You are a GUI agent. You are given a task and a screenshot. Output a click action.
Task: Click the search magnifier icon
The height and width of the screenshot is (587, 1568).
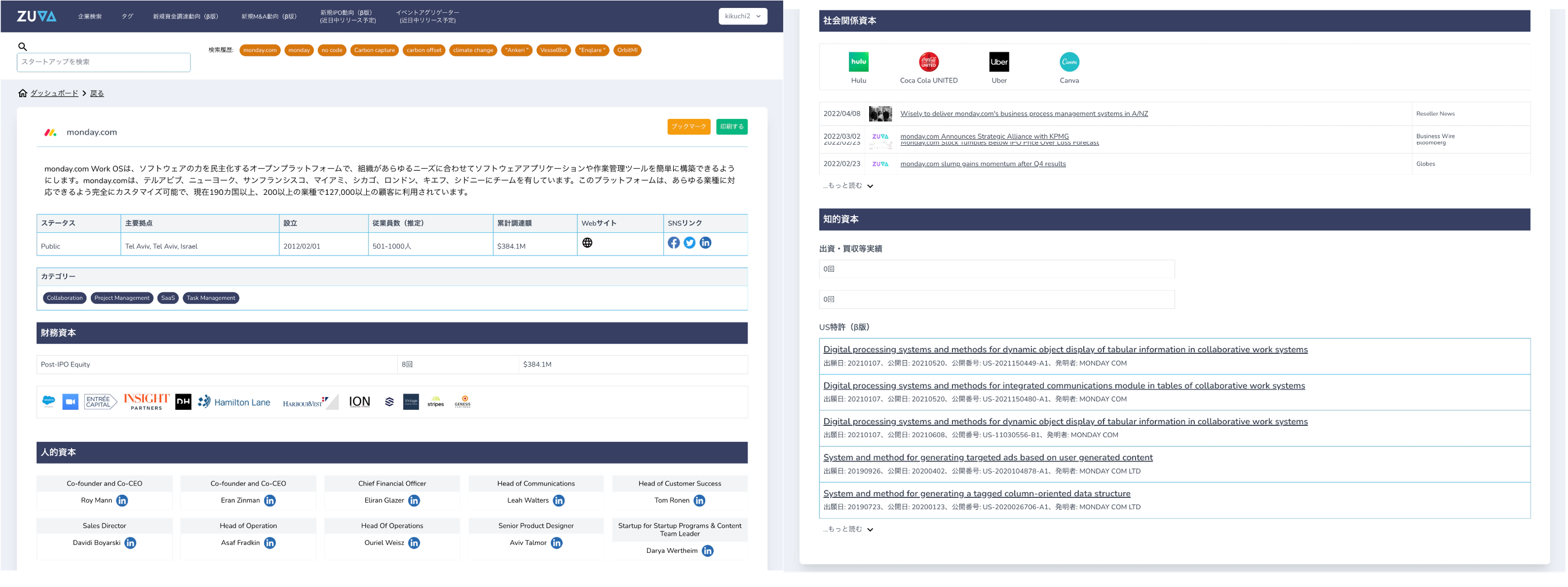coord(22,46)
